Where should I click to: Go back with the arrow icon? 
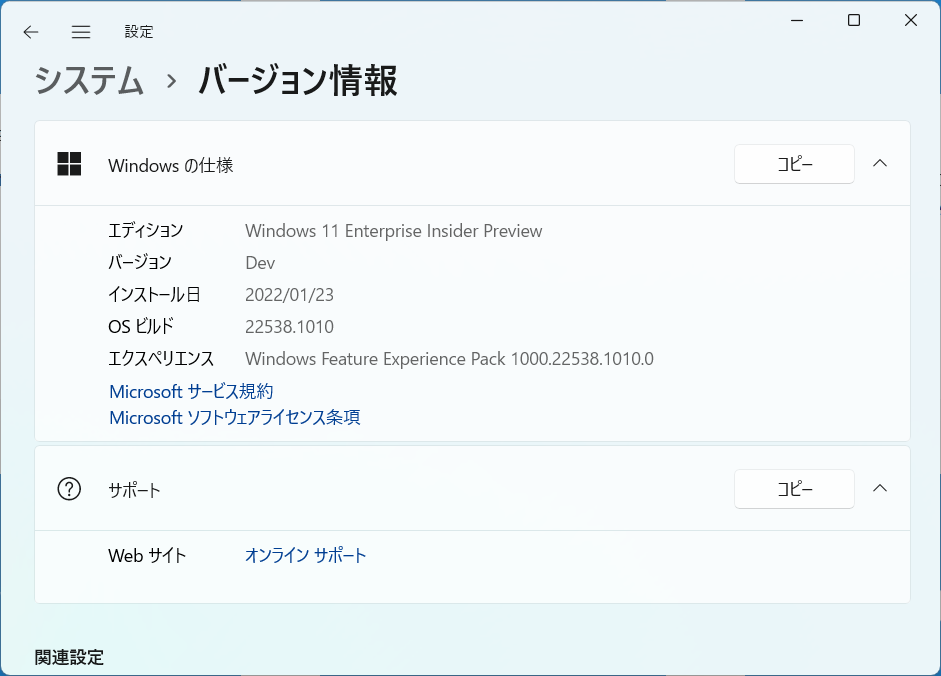point(31,32)
